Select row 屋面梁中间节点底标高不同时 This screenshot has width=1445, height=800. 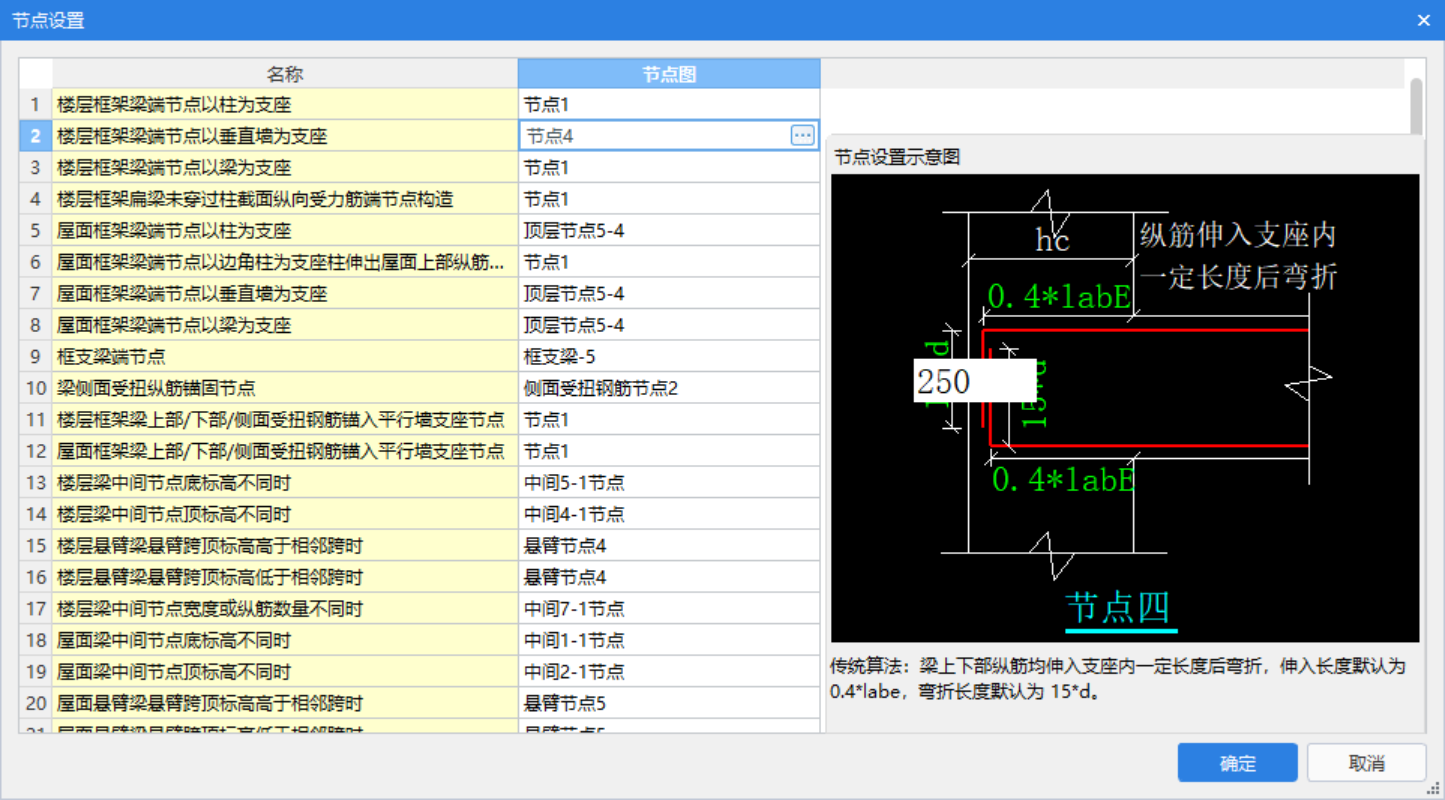click(x=285, y=640)
